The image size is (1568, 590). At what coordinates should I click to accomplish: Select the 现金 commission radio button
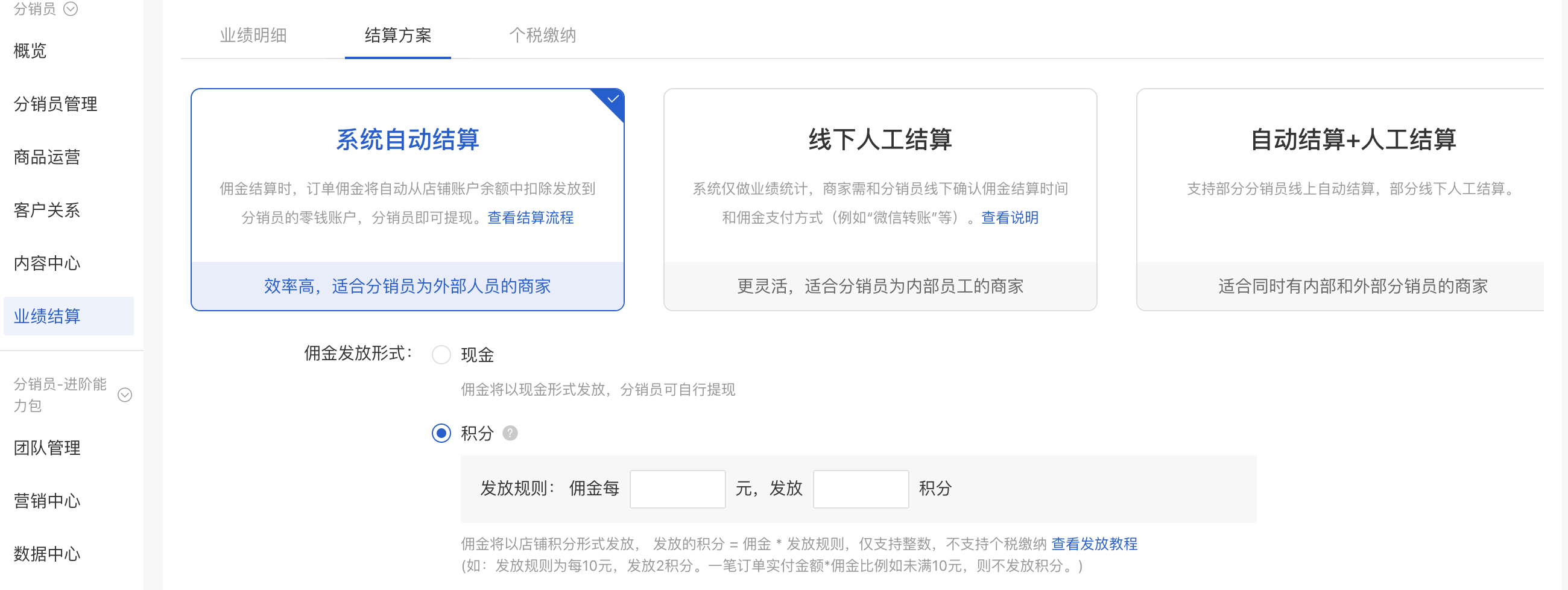[441, 354]
